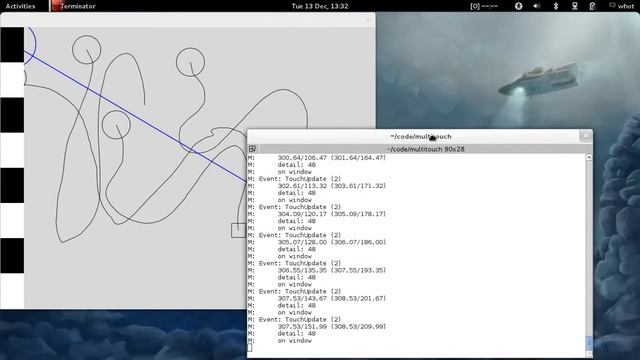Viewport: 640px width, 360px height.
Task: Click the battery status icon beside whot
Action: click(593, 6)
